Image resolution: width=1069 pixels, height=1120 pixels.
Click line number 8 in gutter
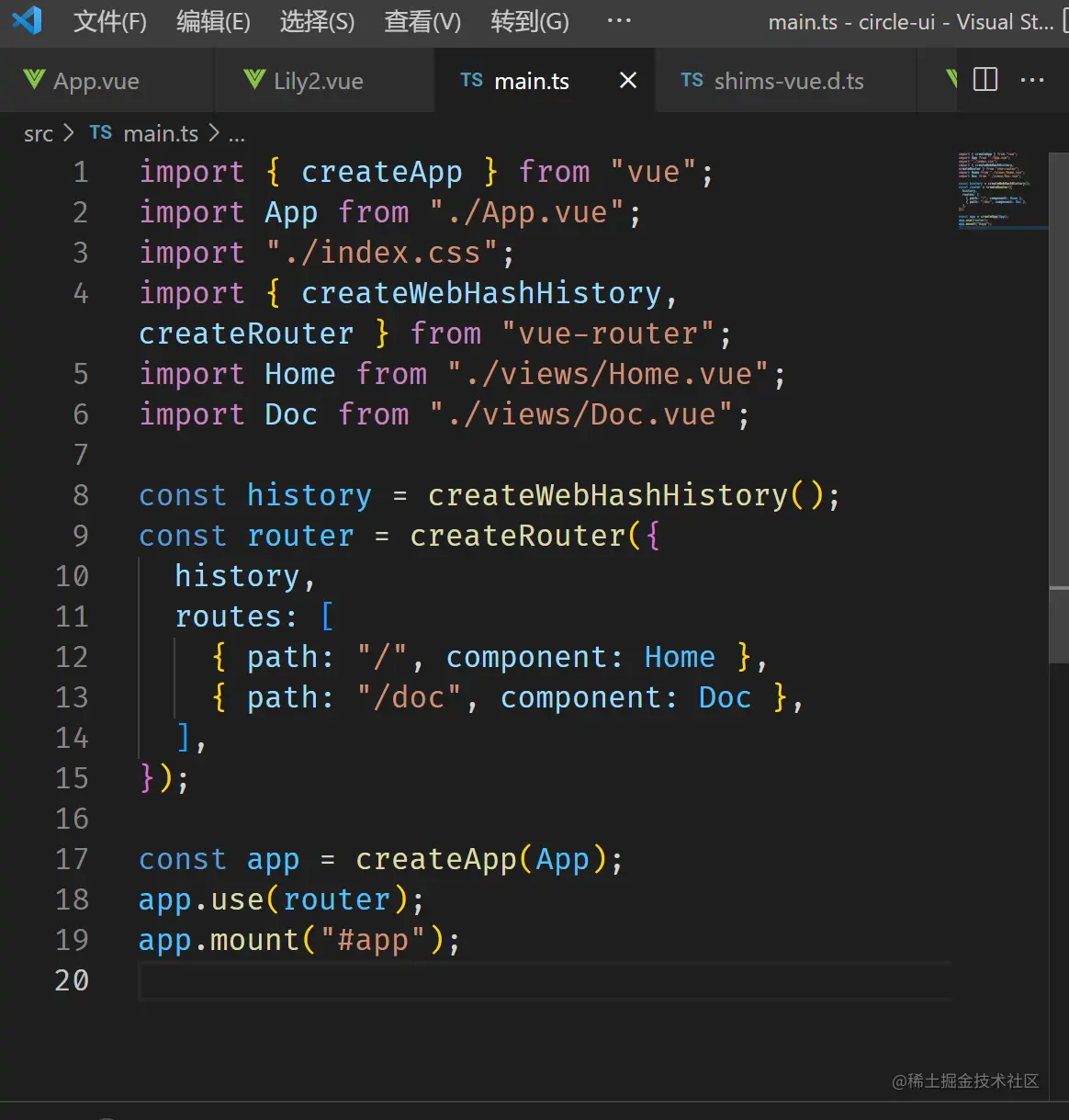[x=81, y=495]
